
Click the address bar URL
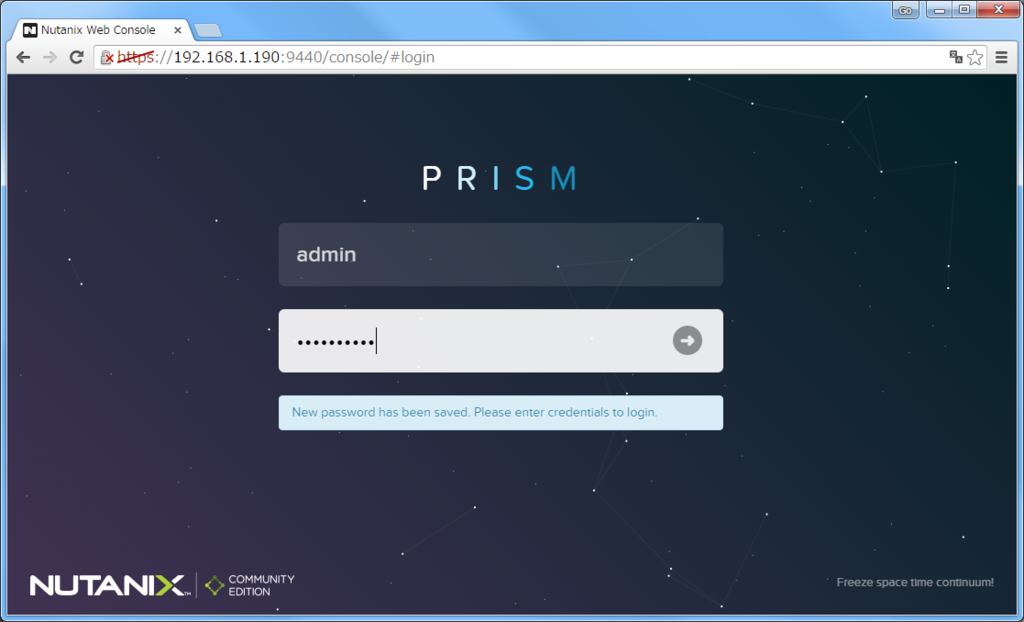(276, 57)
